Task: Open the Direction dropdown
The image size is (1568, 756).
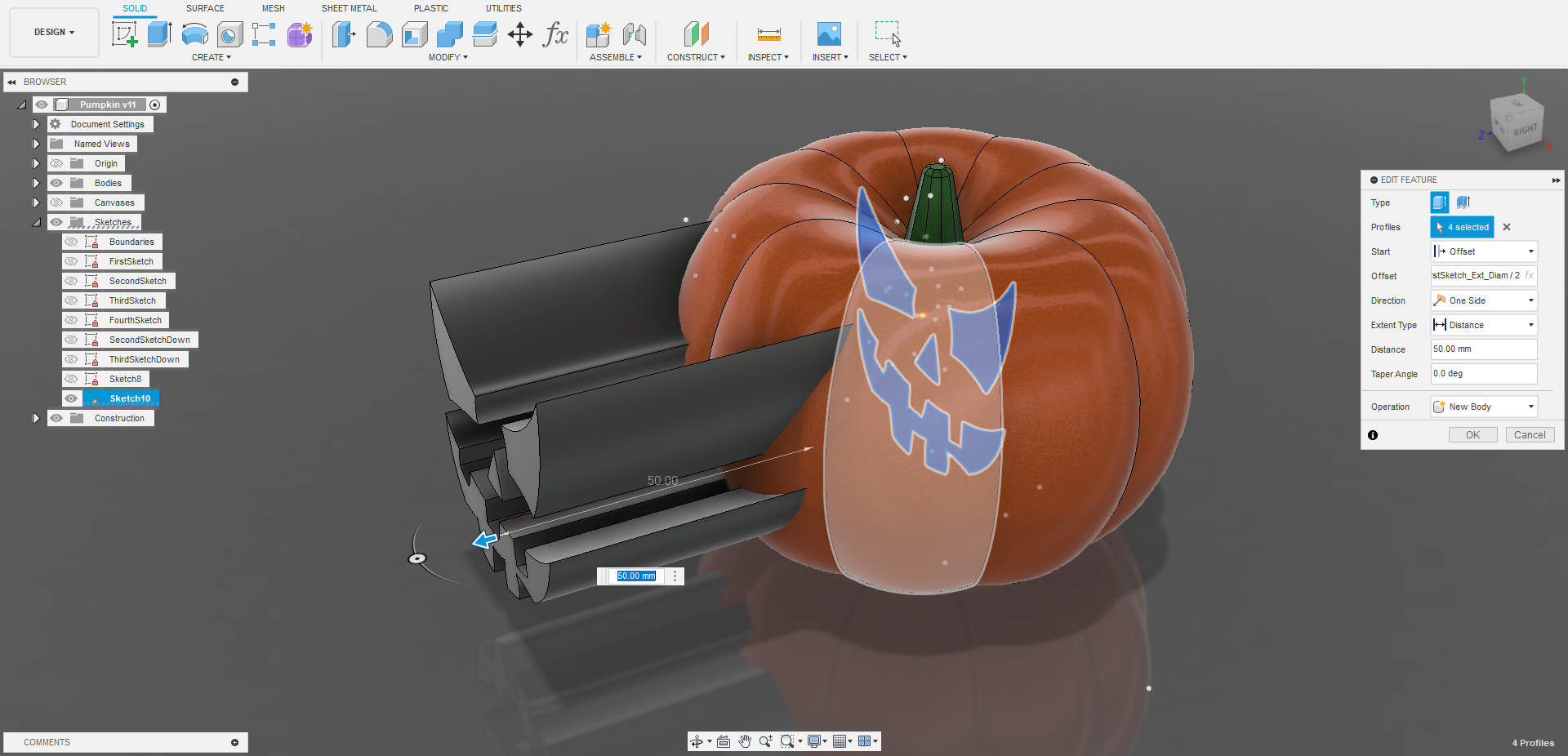Action: click(1484, 300)
